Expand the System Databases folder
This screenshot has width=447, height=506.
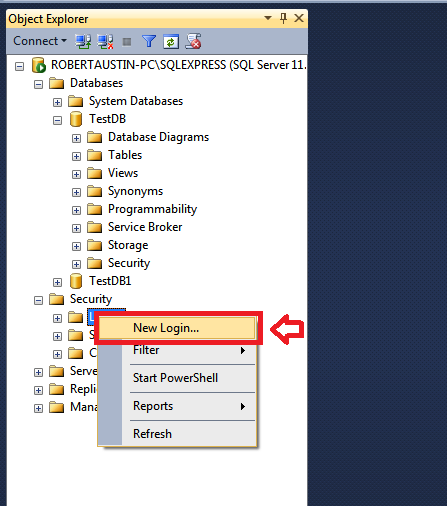pos(57,102)
